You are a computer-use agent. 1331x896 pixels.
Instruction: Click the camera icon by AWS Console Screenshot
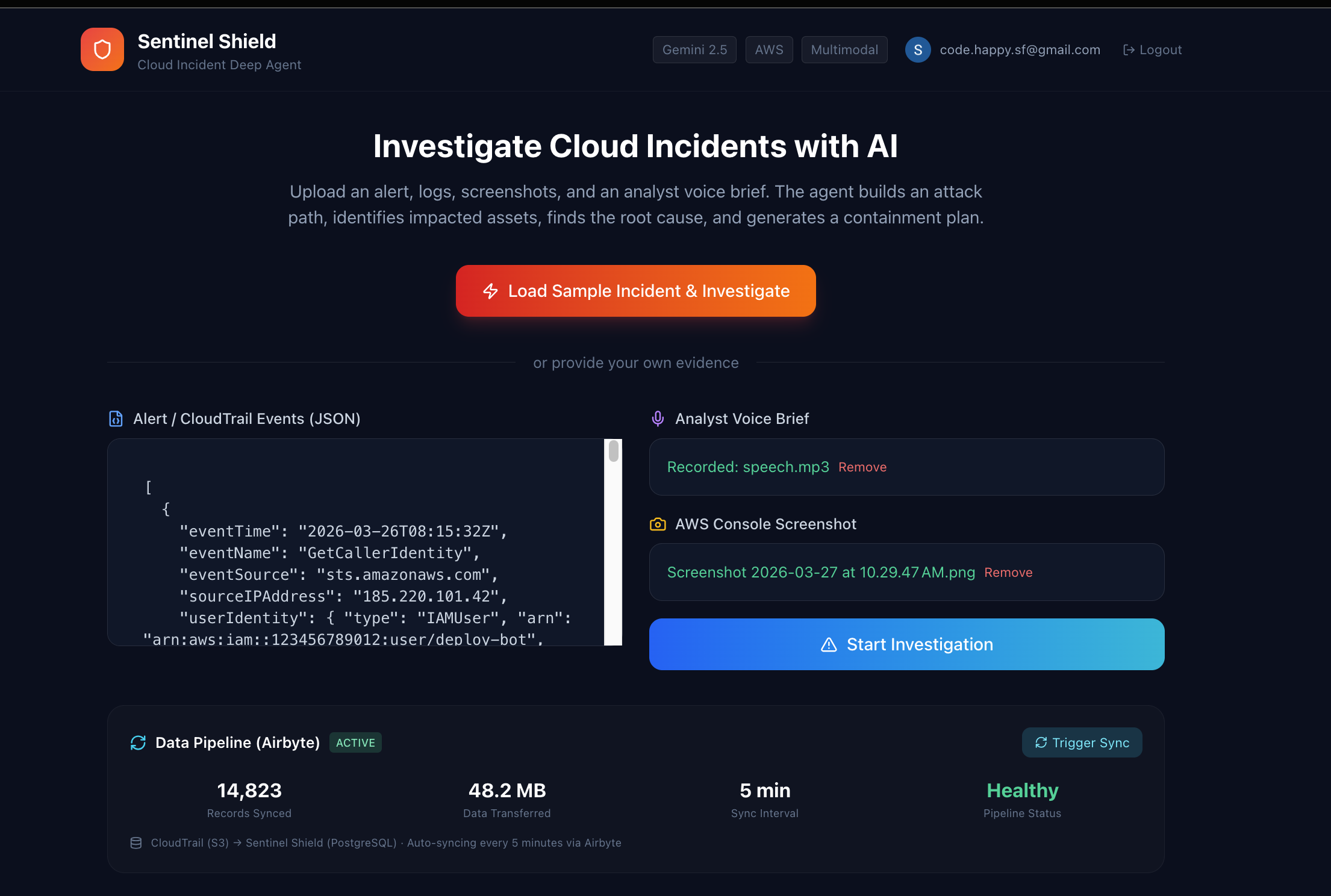pos(658,524)
